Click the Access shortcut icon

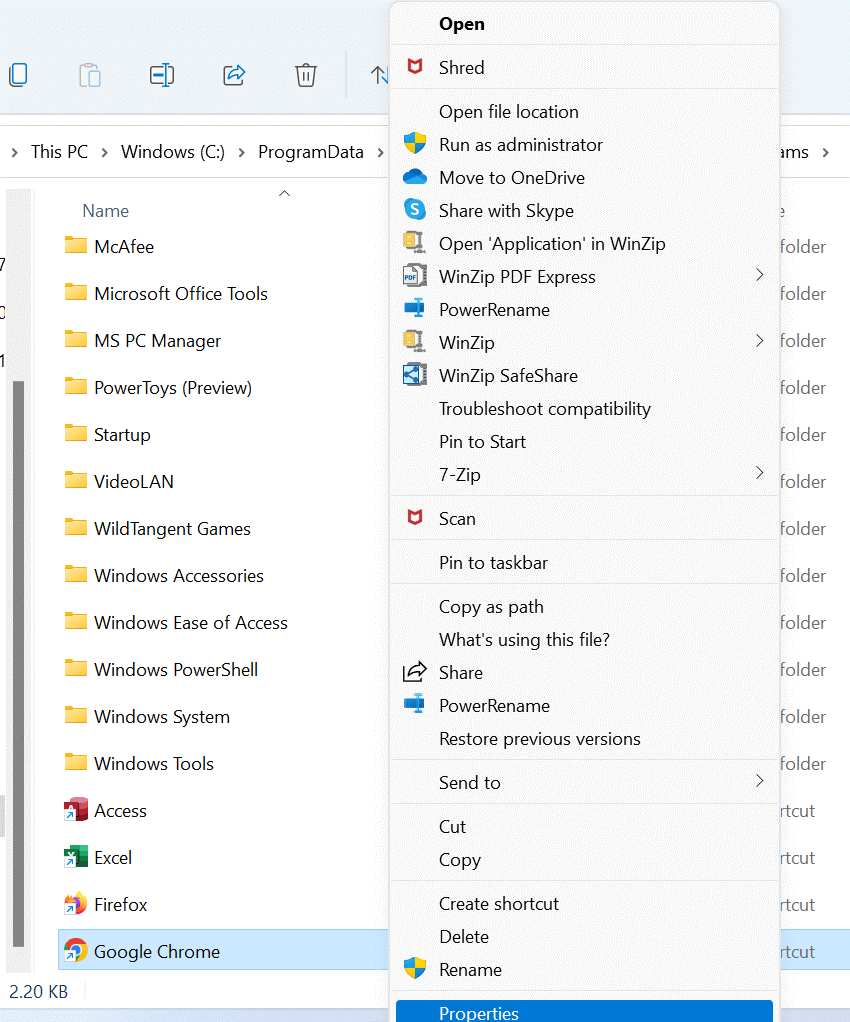click(76, 810)
